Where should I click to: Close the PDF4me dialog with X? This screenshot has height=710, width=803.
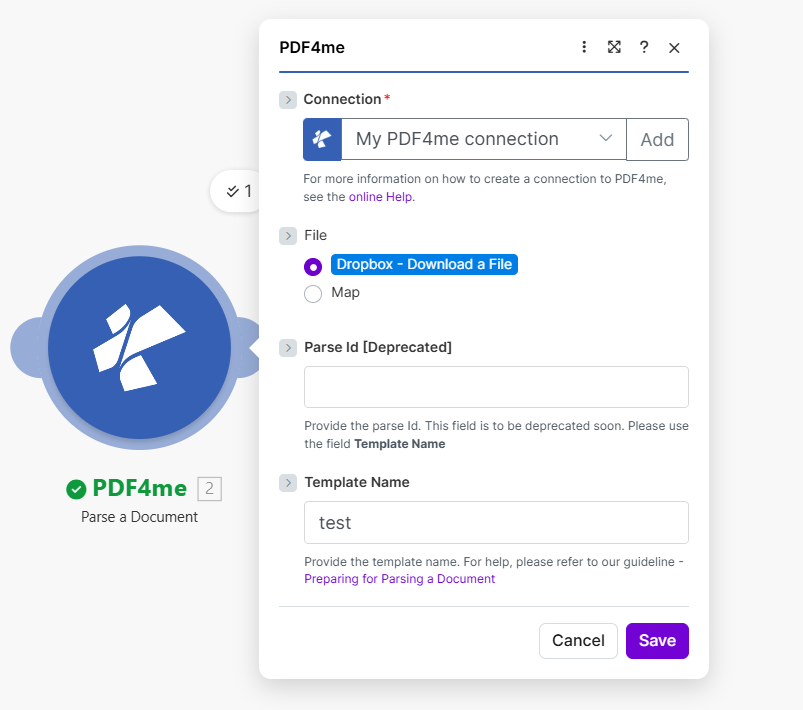[674, 48]
